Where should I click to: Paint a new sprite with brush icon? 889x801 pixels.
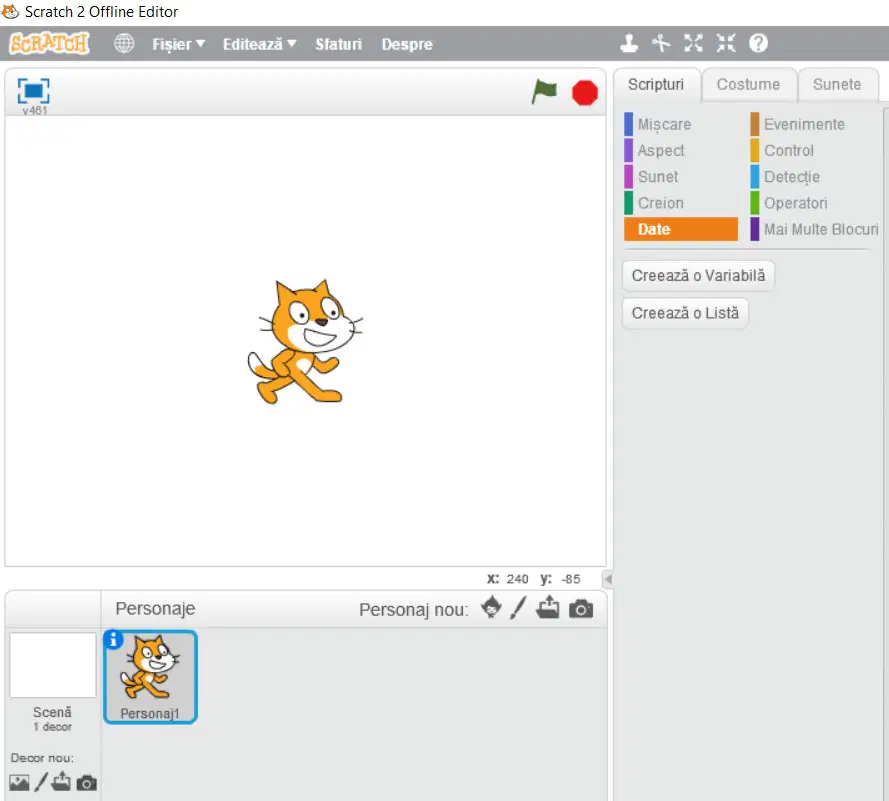[x=518, y=608]
